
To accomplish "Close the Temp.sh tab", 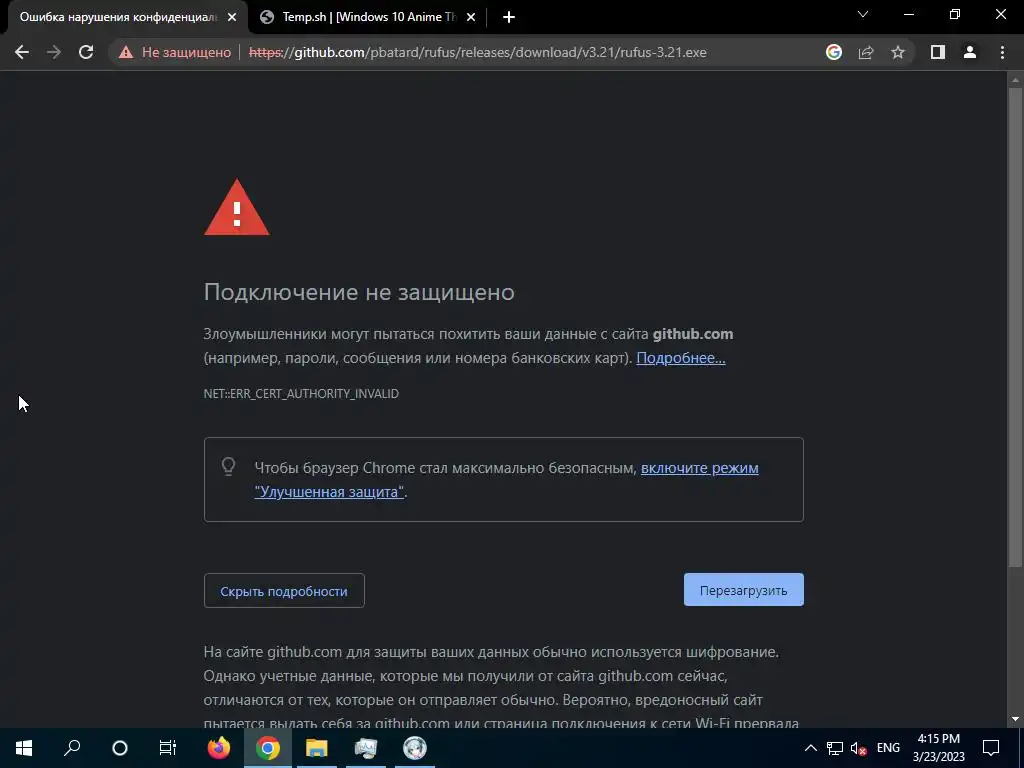I will coord(471,17).
